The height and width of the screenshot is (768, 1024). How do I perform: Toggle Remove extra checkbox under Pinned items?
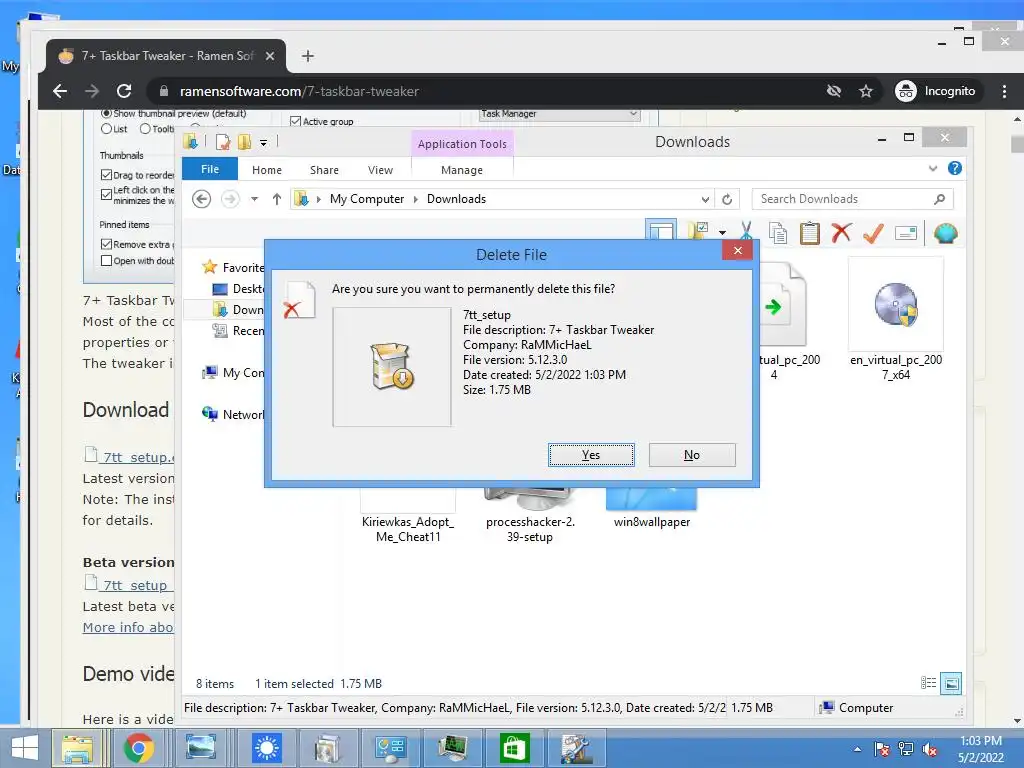click(106, 244)
